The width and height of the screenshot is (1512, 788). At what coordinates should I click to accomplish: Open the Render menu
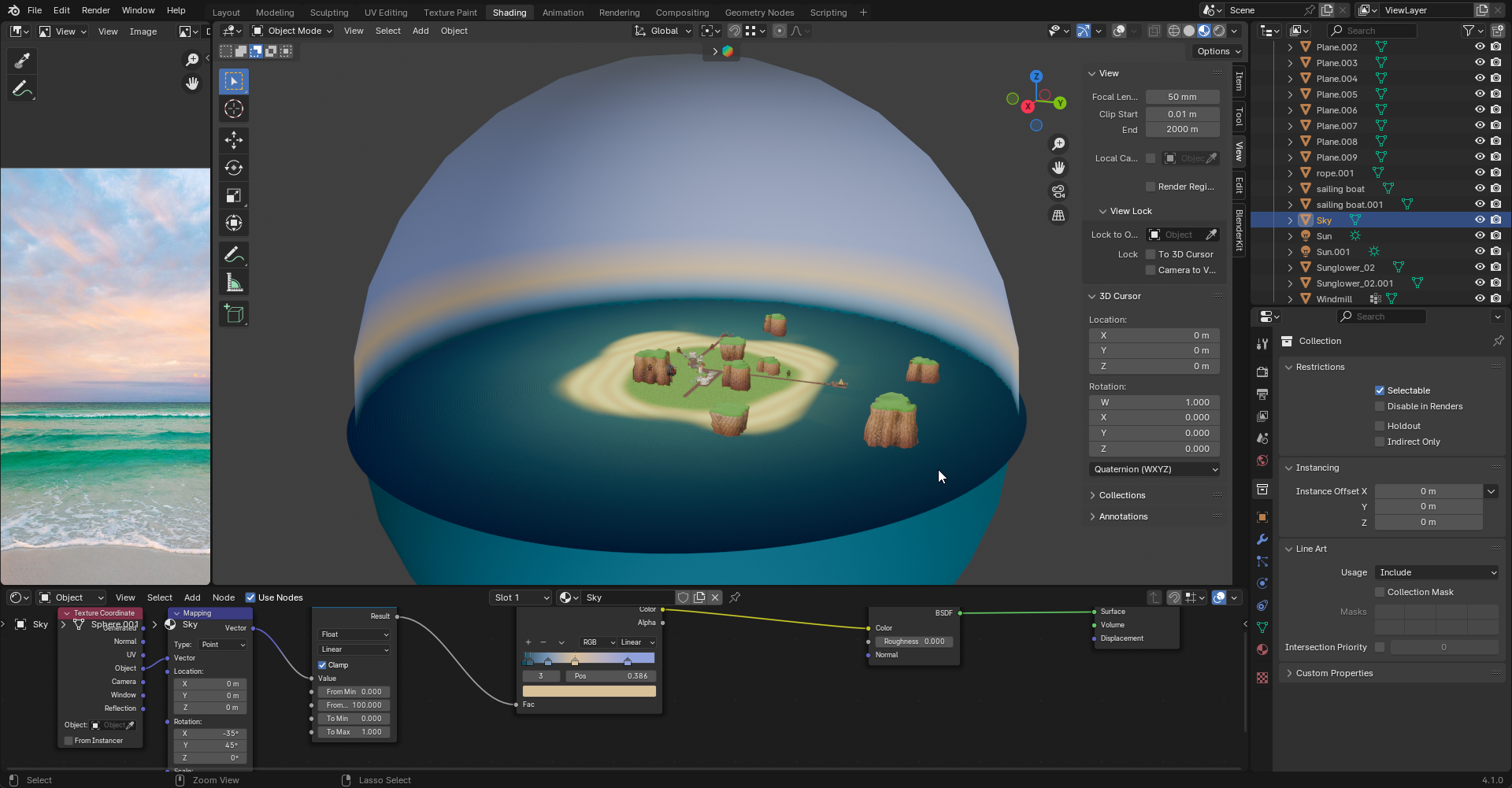[96, 10]
